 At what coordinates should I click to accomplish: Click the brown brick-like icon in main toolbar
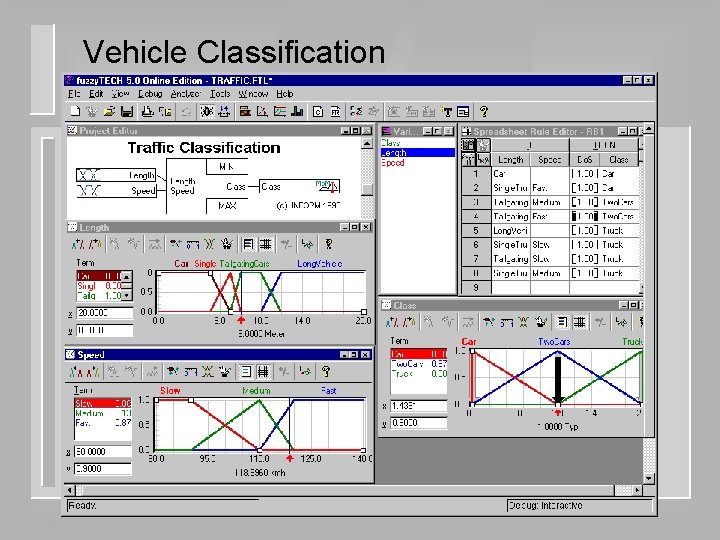point(245,111)
